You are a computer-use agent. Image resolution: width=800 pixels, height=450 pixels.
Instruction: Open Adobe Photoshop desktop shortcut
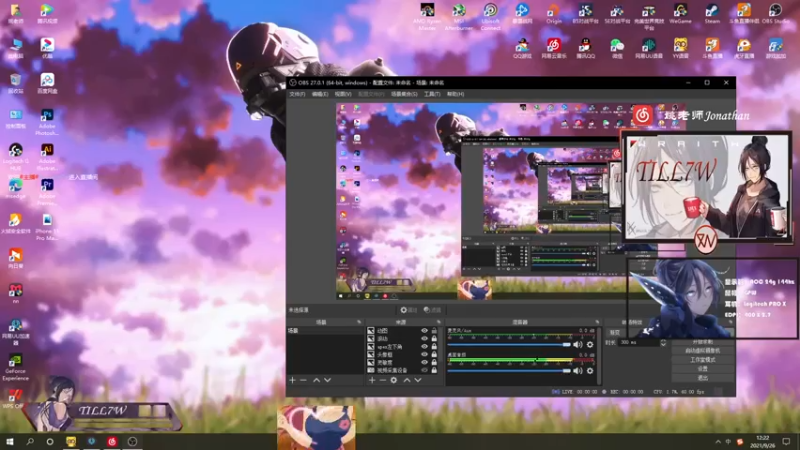pos(47,122)
